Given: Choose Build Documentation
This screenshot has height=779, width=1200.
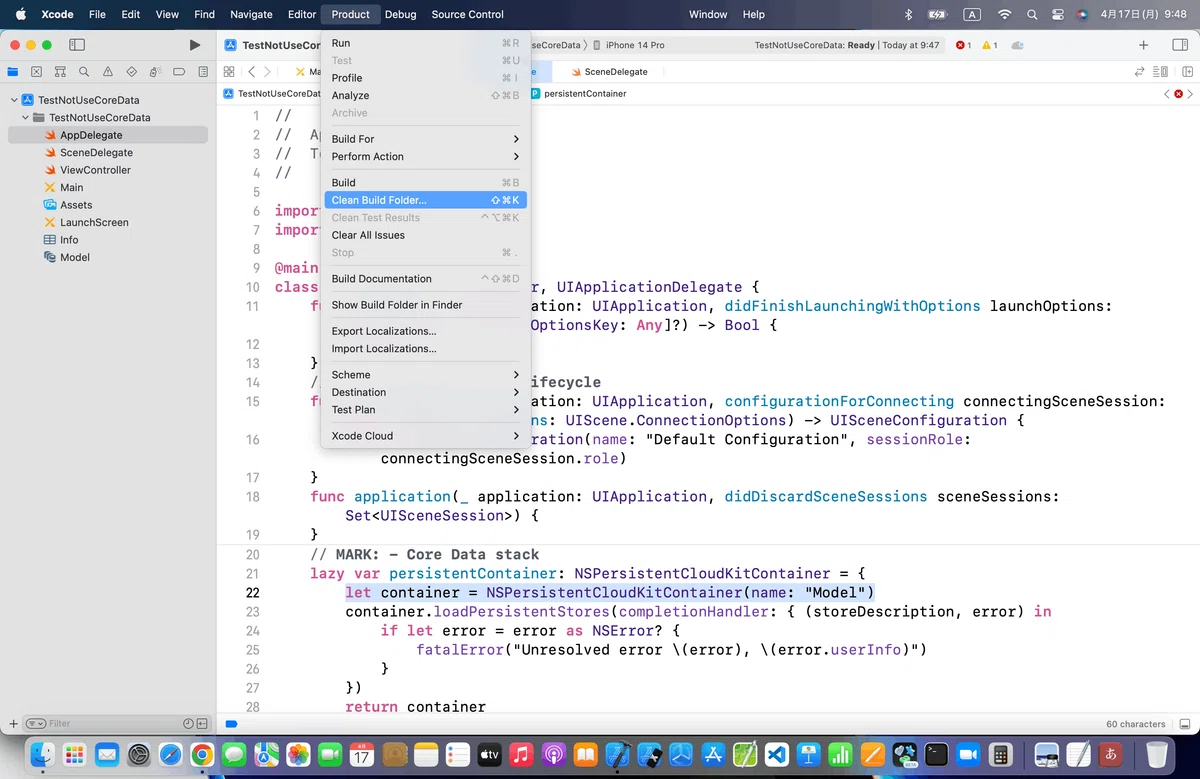Looking at the screenshot, I should [x=425, y=279].
